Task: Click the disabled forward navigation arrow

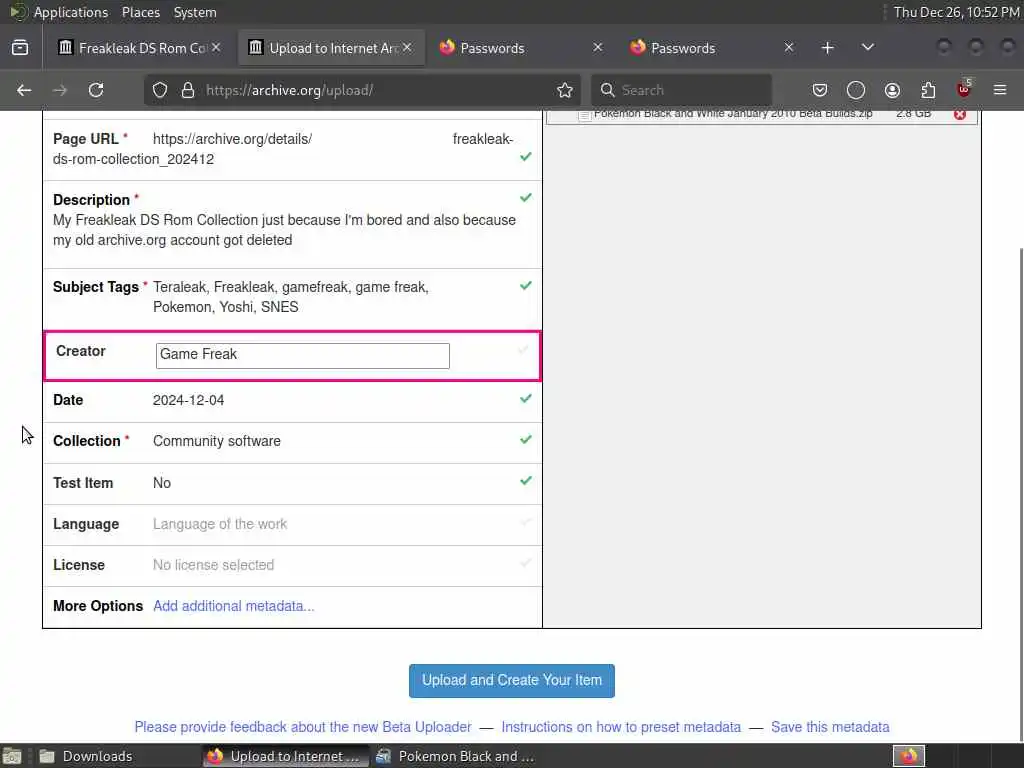Action: click(59, 90)
